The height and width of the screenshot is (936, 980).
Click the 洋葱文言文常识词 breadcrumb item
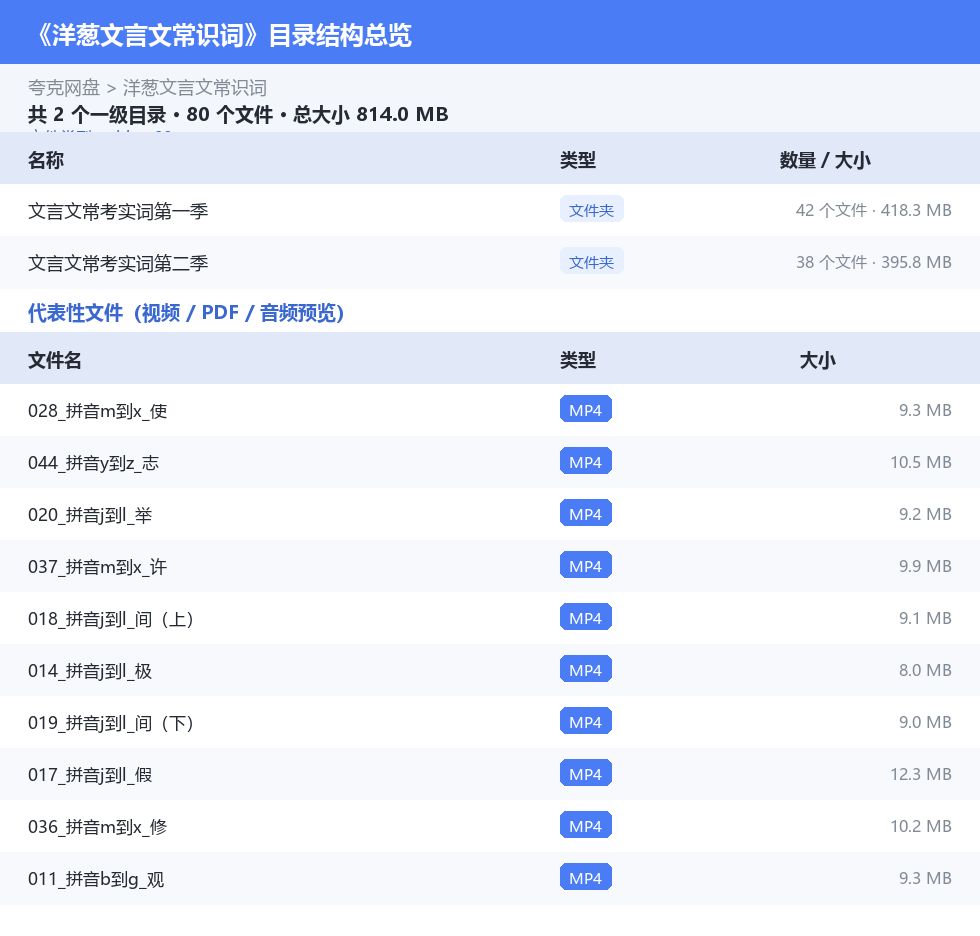(x=194, y=88)
